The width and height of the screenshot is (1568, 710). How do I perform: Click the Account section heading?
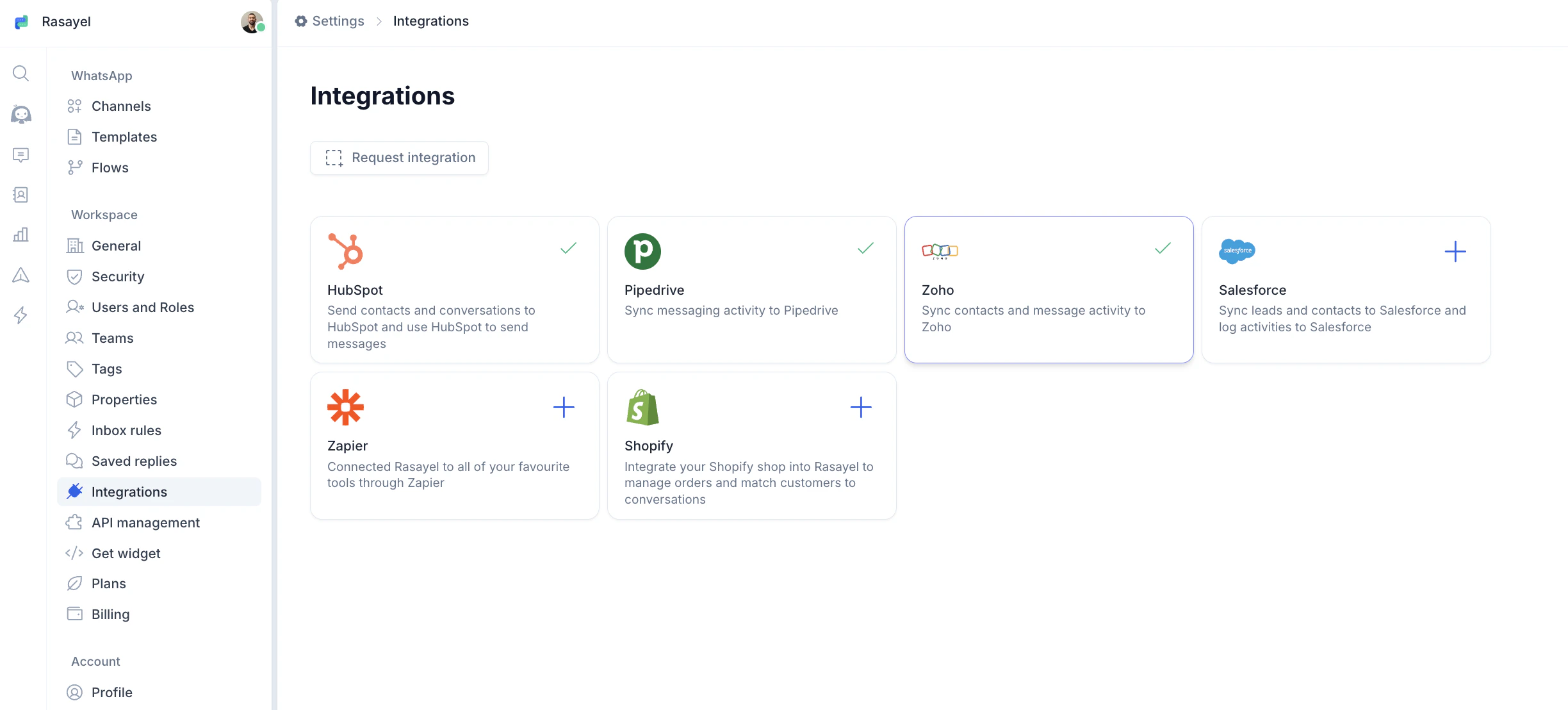coord(95,661)
